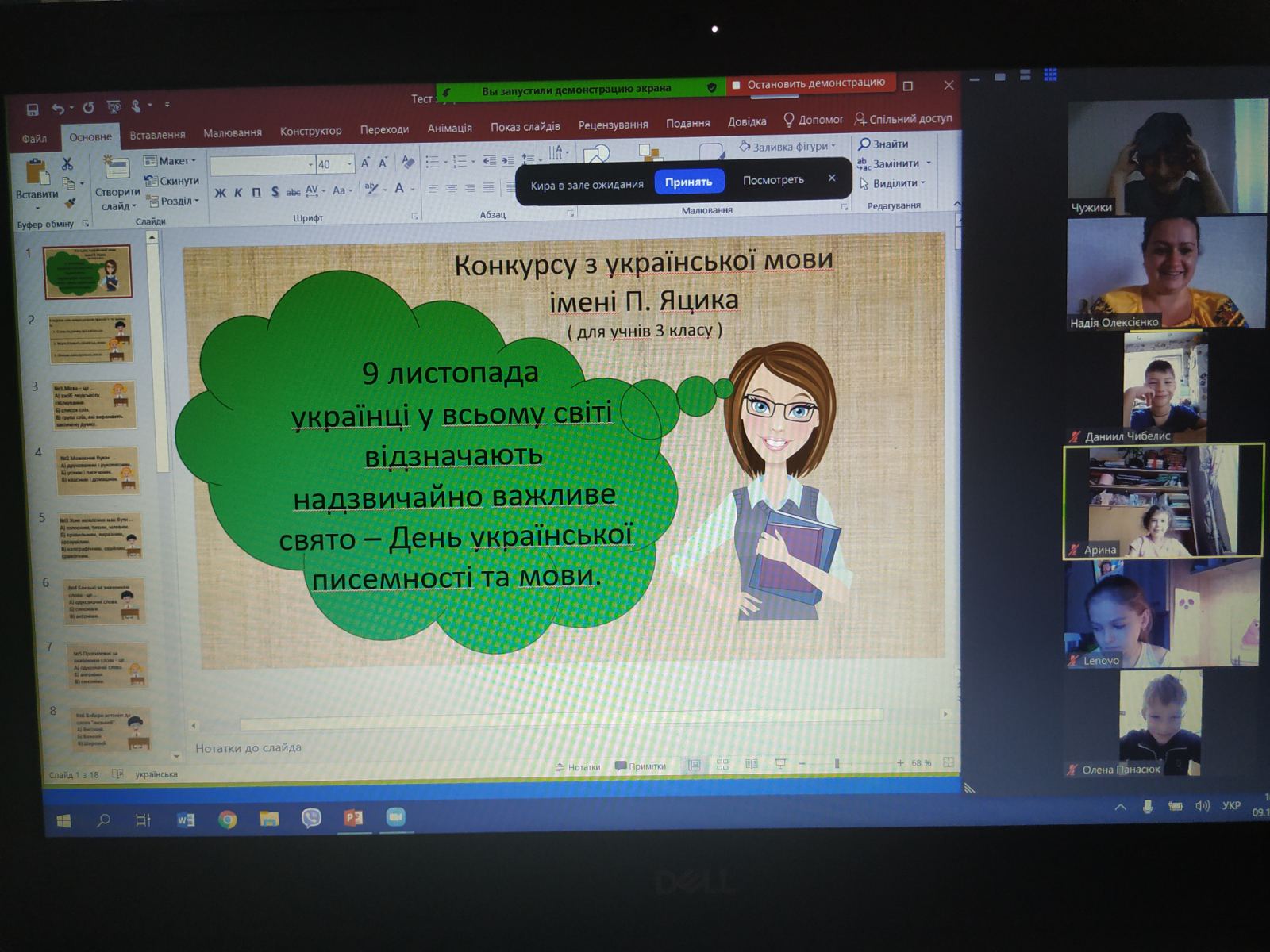Click the Cut scissors icon

tap(67, 164)
